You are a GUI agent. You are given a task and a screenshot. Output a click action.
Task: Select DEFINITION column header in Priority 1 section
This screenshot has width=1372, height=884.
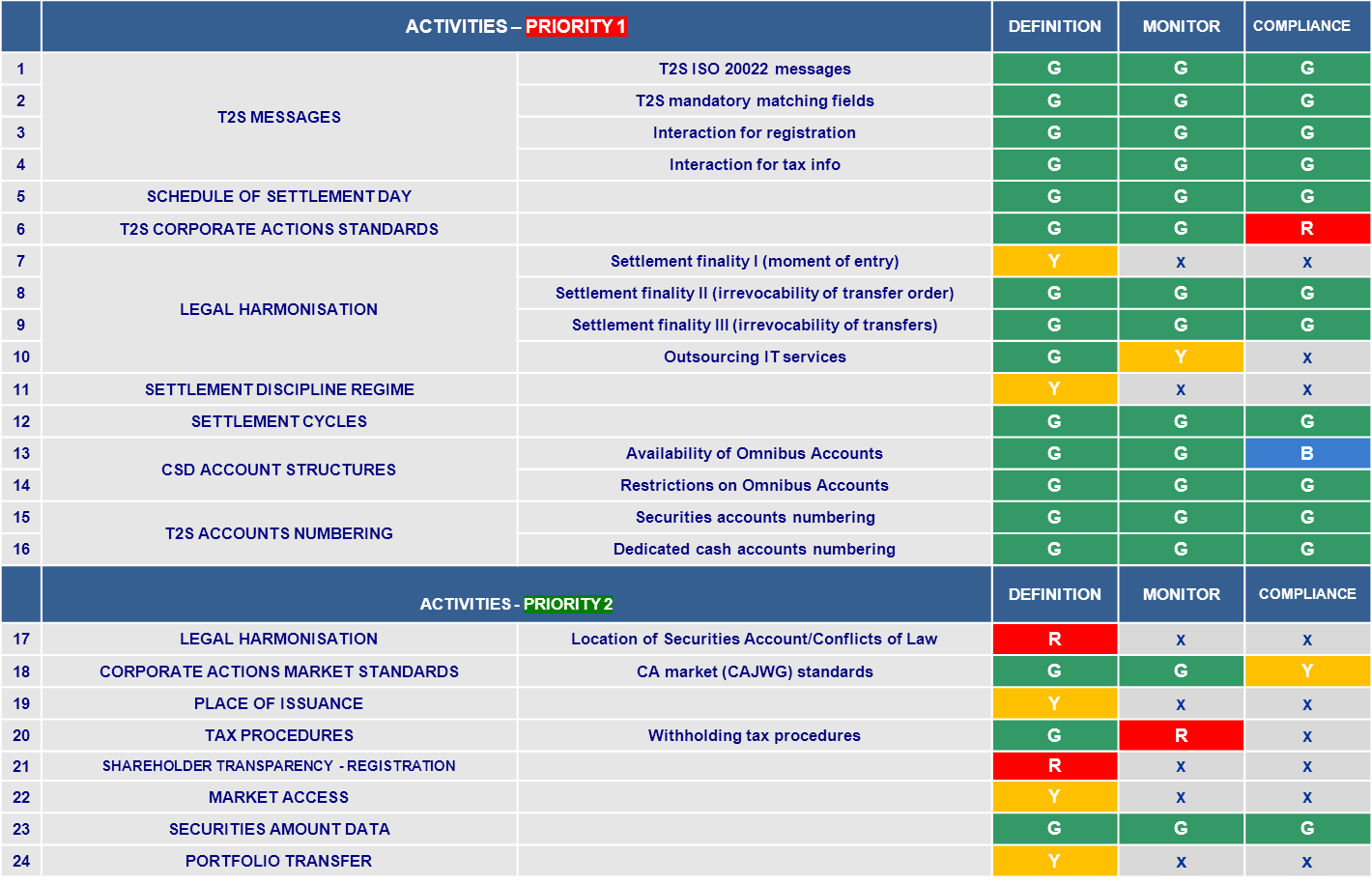(x=1054, y=26)
